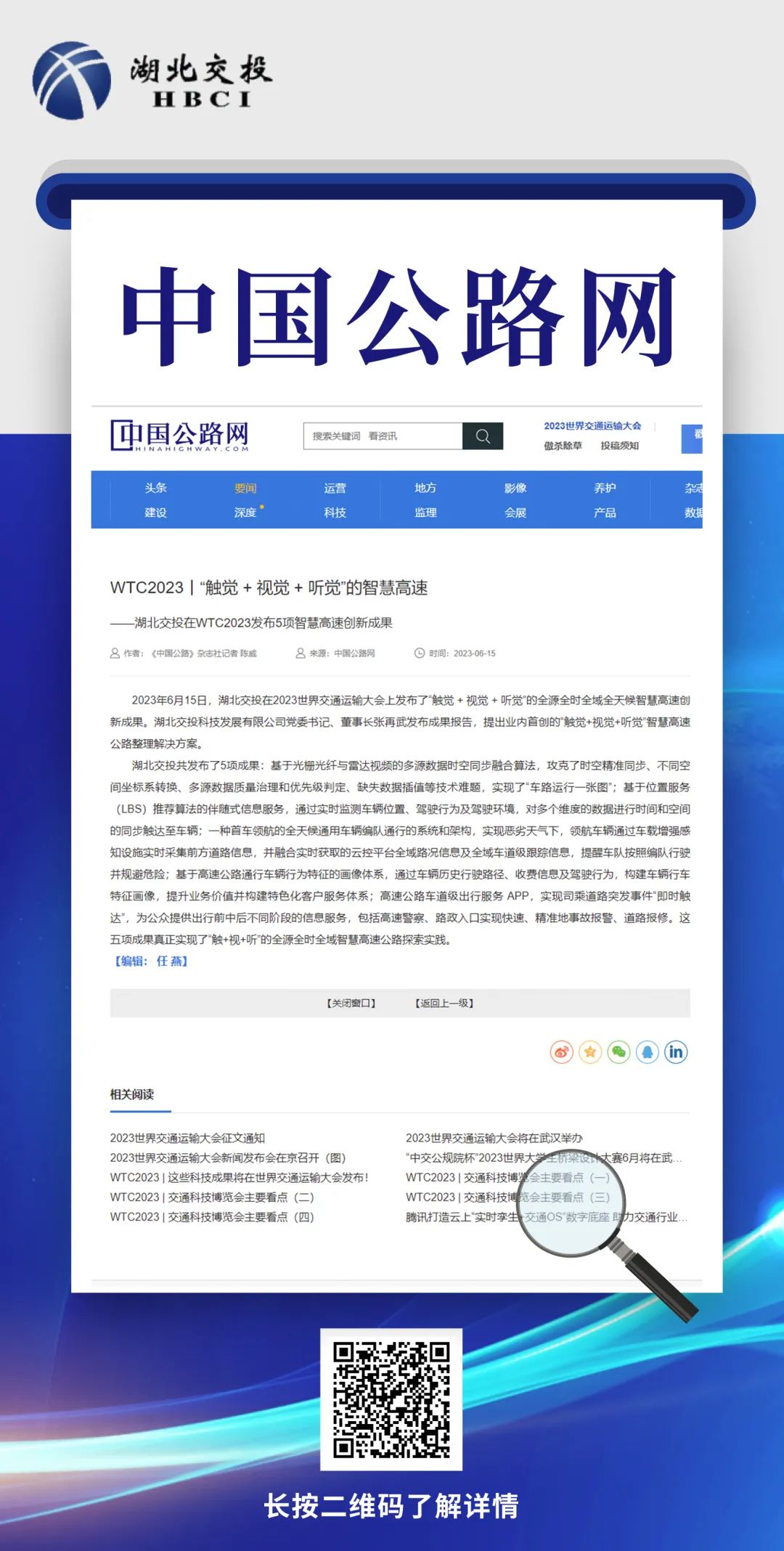Screen dimensions: 784x1551
Task: Click the 湖北交投 HBCI logo
Action: pos(153,81)
